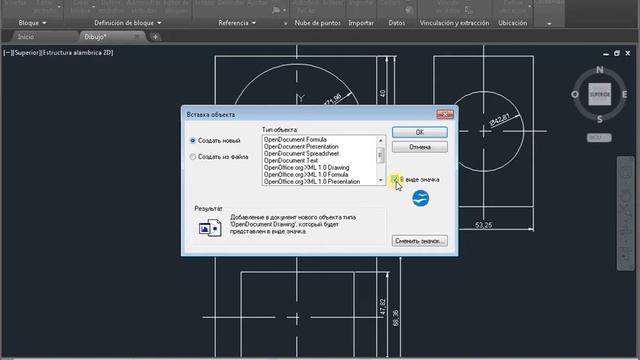Image resolution: width=640 pixels, height=360 pixels.
Task: Click the result document icon in dialog
Action: (210, 228)
